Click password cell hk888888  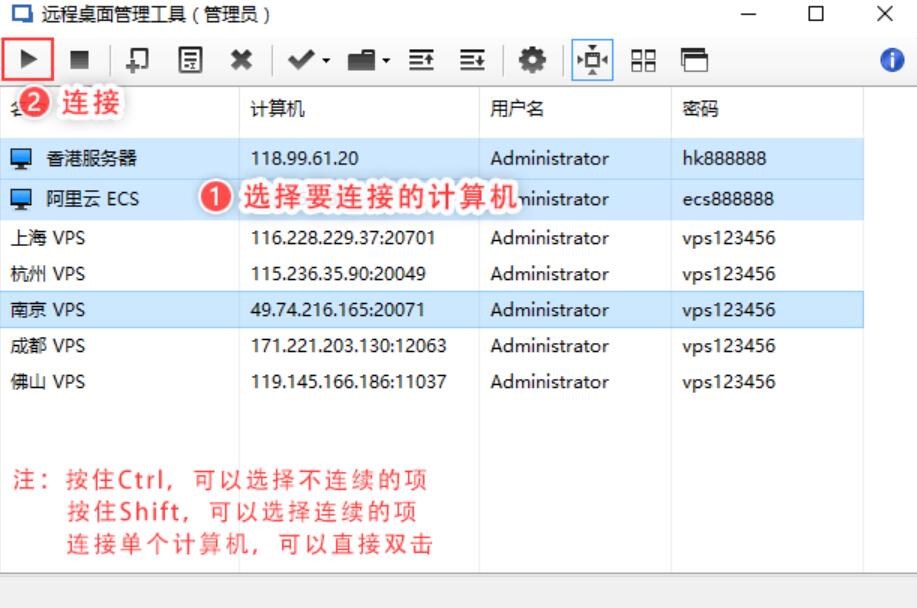click(724, 158)
